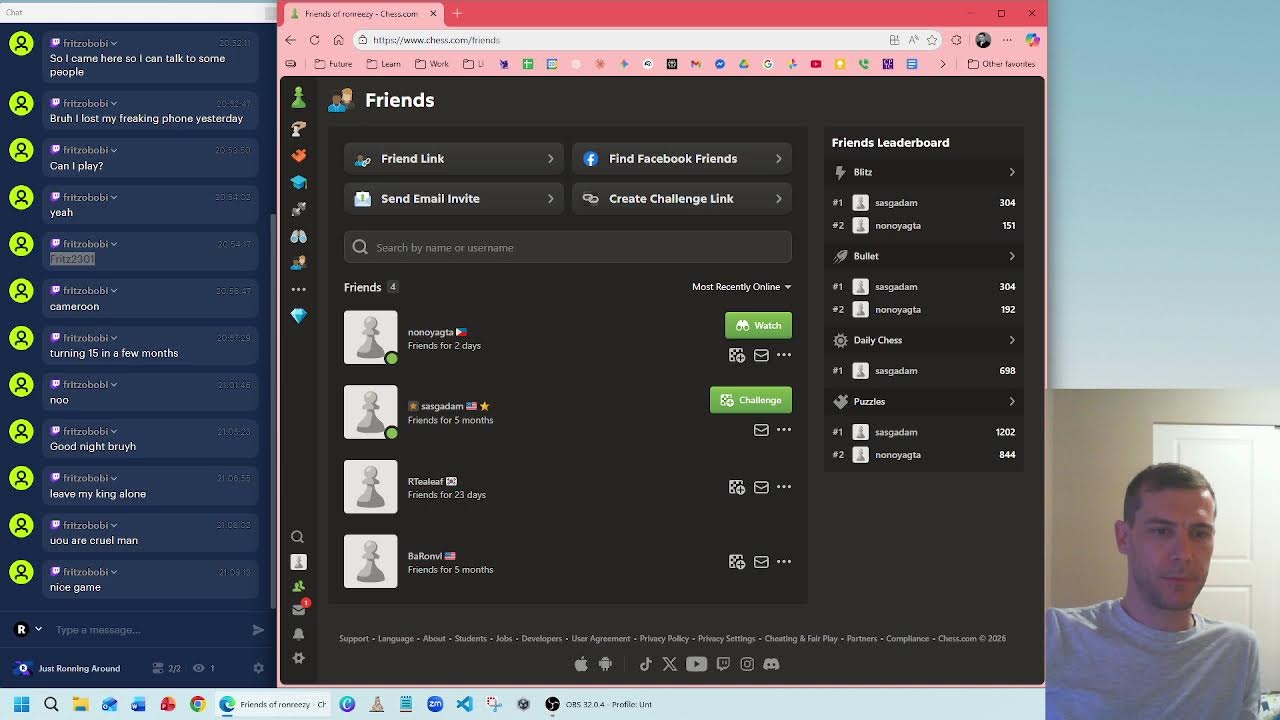This screenshot has width=1280, height=720.
Task: Open the notifications bell in sidebar
Action: [298, 634]
